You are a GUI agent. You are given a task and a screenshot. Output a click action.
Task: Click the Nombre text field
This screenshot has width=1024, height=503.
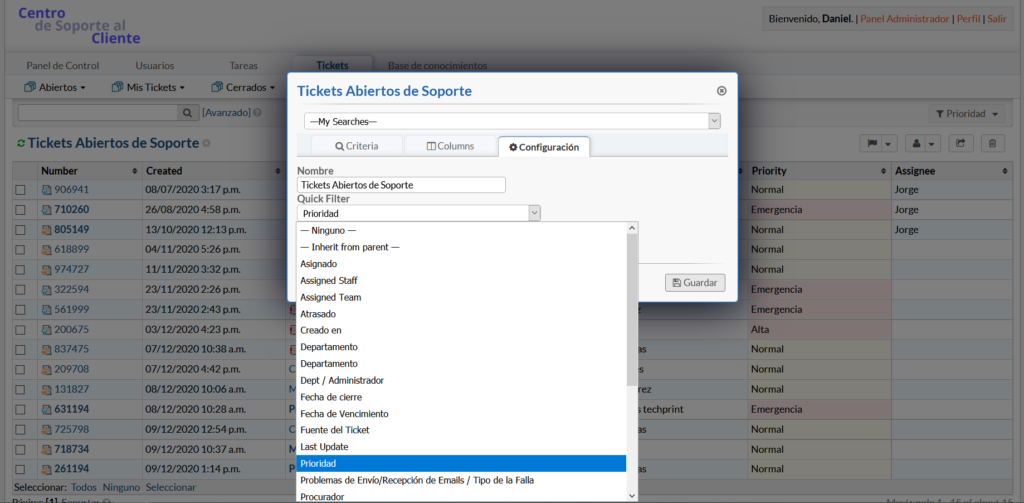pyautogui.click(x=401, y=185)
